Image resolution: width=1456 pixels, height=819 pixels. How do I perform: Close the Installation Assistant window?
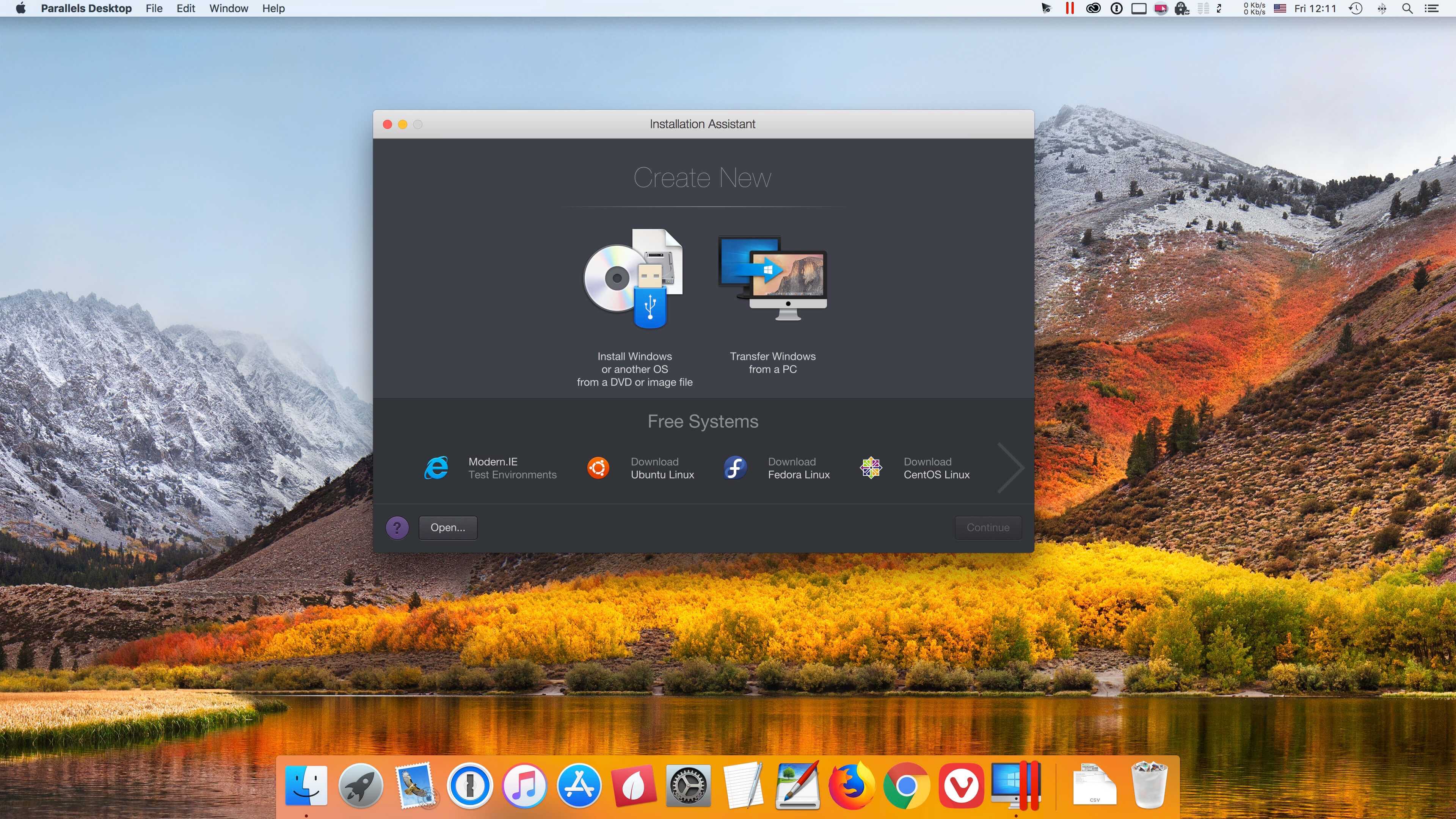[387, 124]
